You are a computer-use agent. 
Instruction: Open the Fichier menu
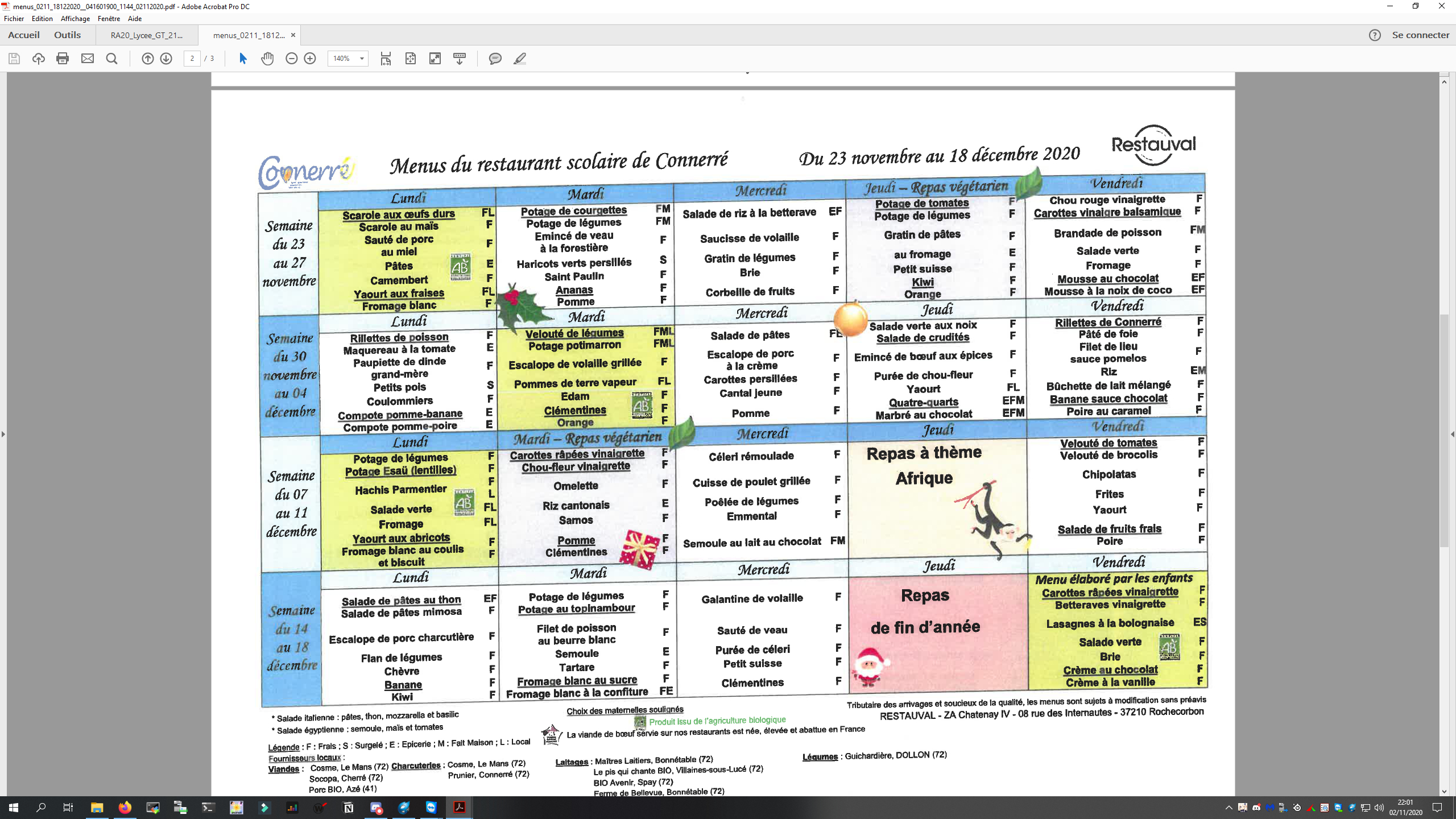click(14, 19)
